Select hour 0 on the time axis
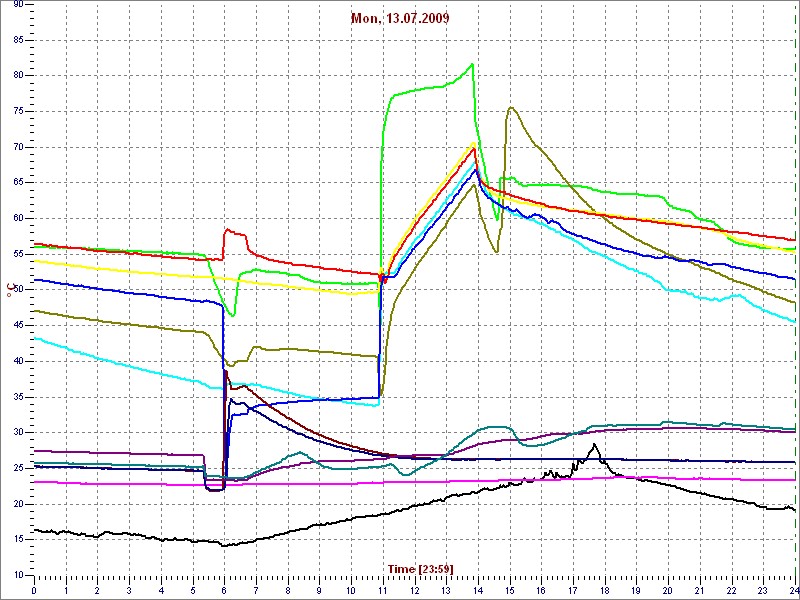 tap(34, 590)
